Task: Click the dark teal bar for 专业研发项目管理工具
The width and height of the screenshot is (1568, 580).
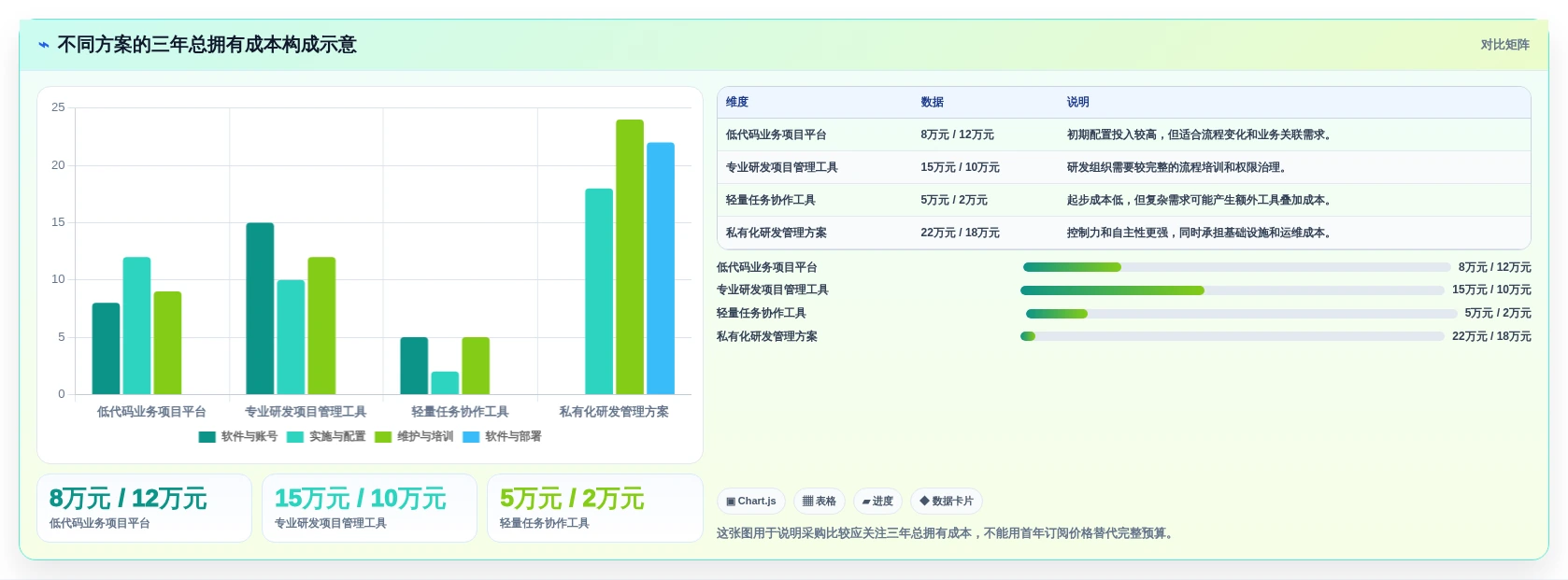Action: click(x=260, y=308)
